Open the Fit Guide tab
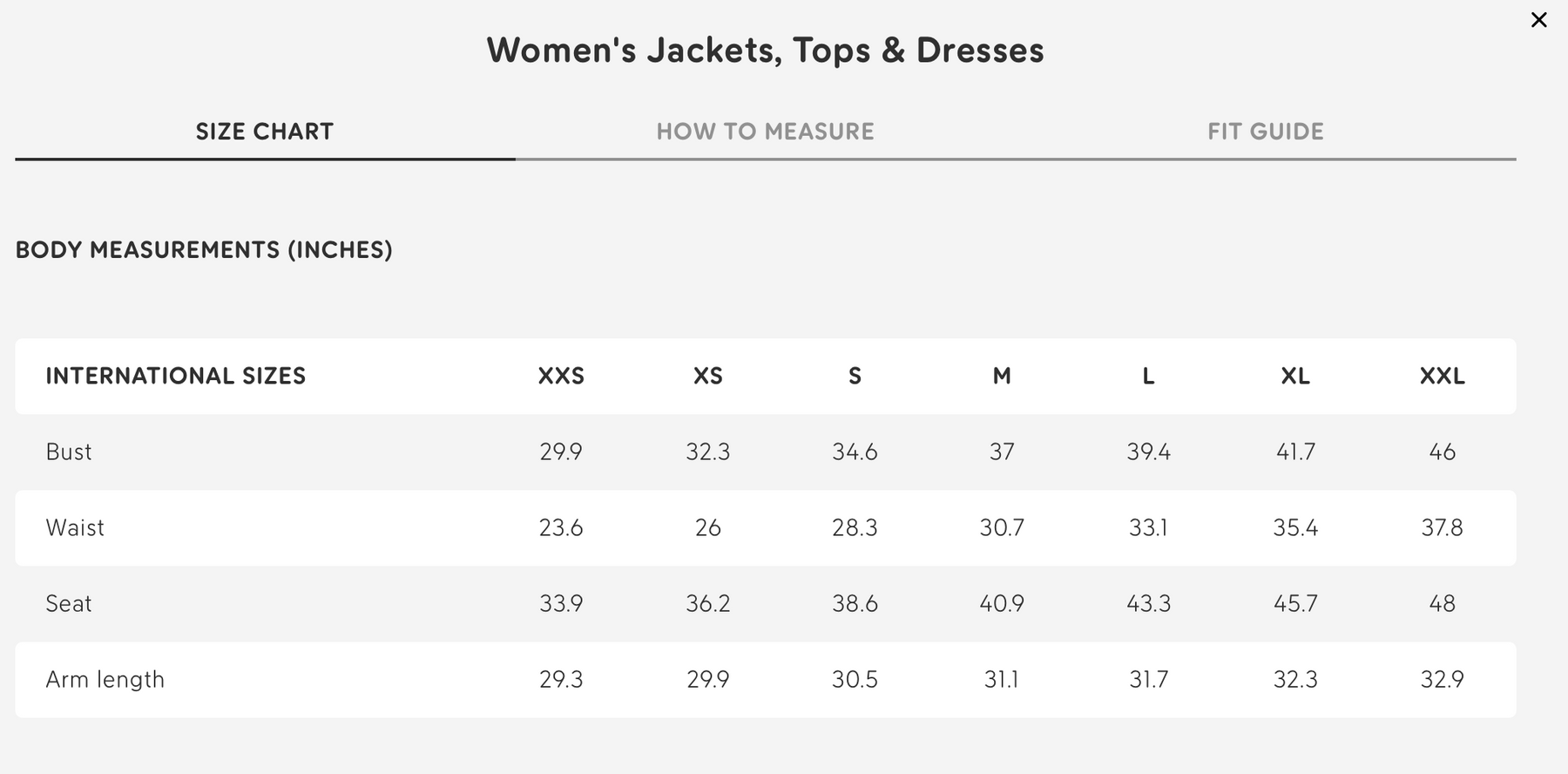1568x774 pixels. [1265, 132]
